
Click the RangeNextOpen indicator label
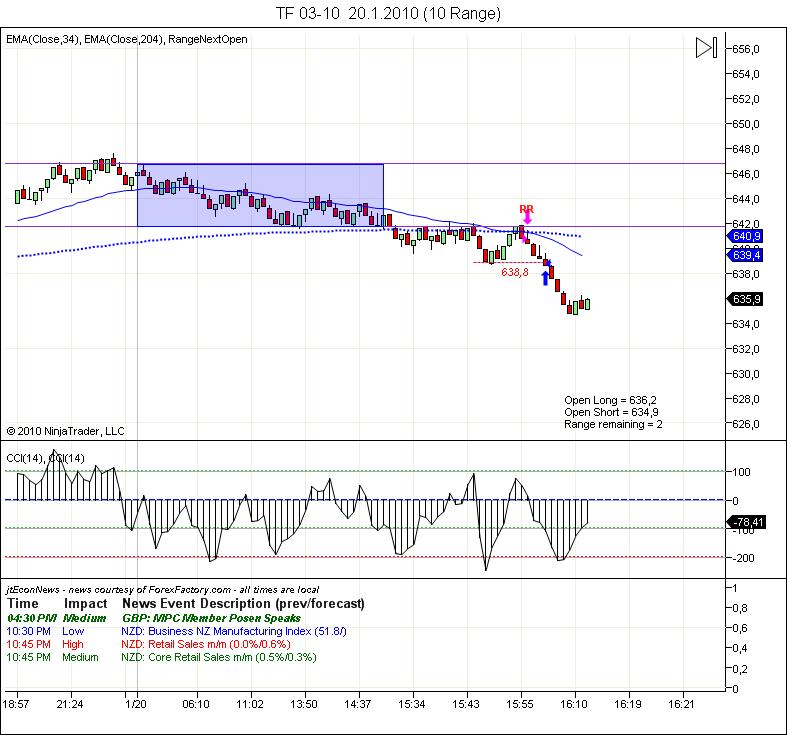207,39
